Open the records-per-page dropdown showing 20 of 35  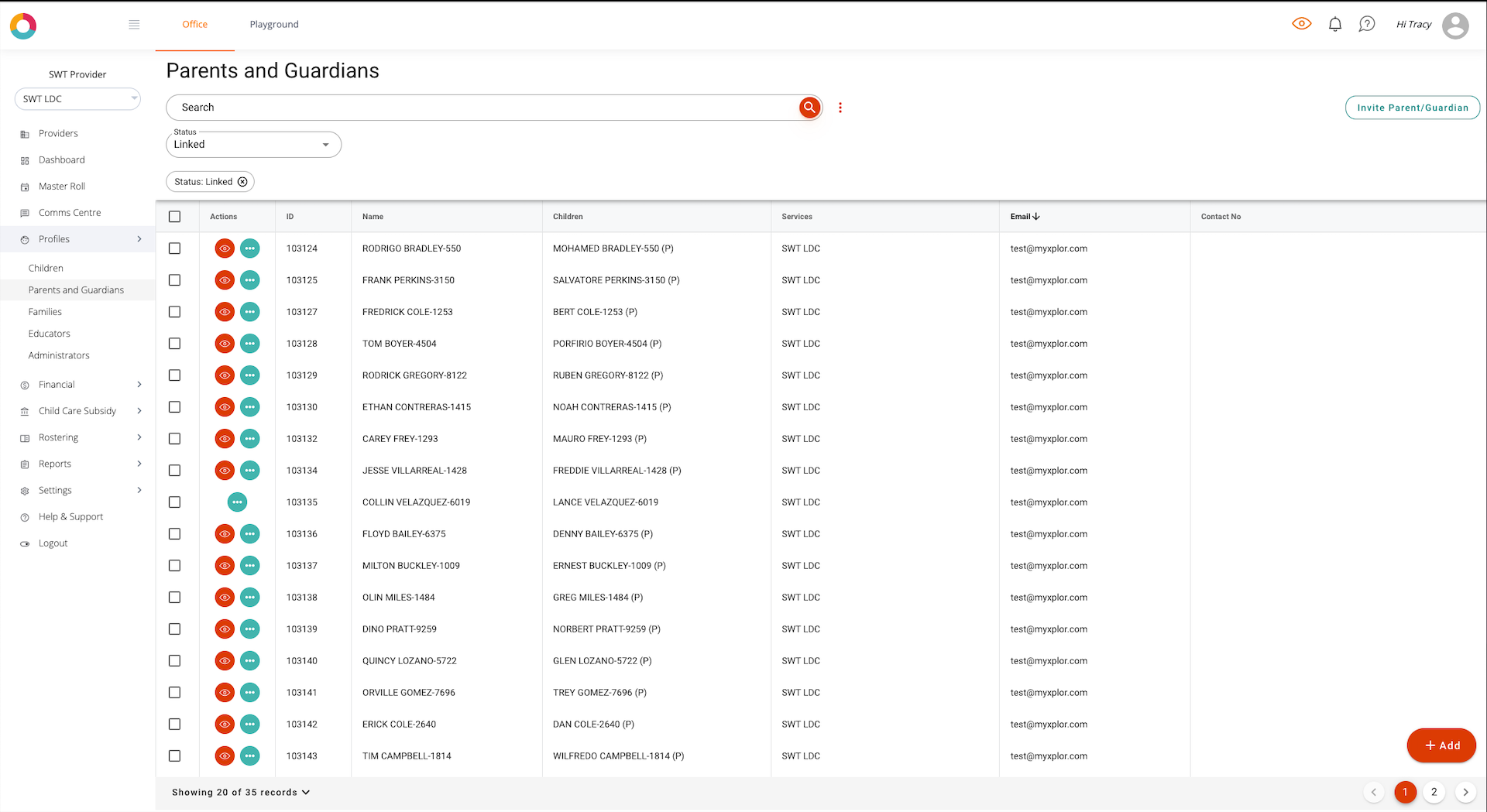click(x=241, y=793)
